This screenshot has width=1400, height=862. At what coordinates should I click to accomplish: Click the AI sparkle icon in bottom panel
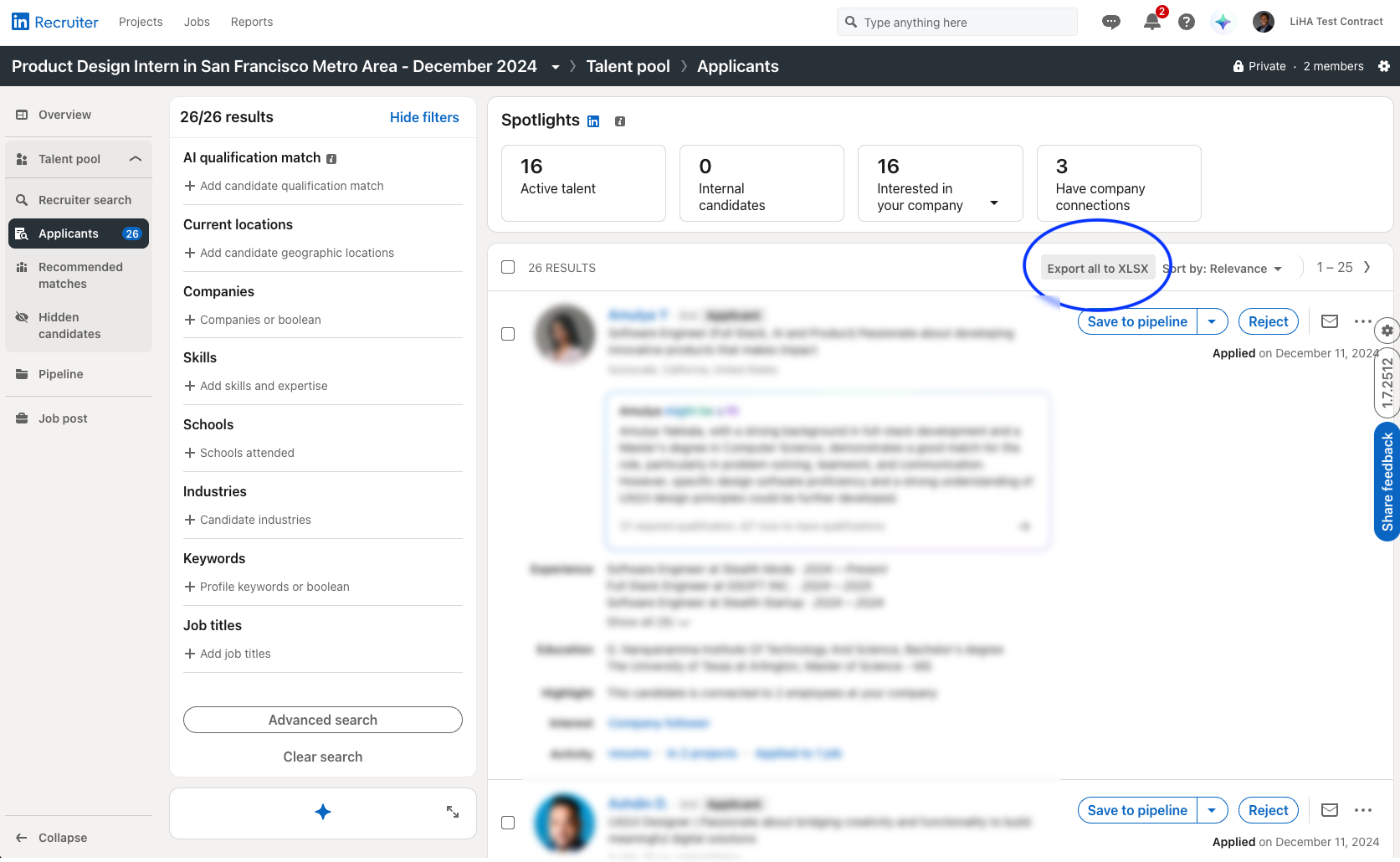coord(323,812)
